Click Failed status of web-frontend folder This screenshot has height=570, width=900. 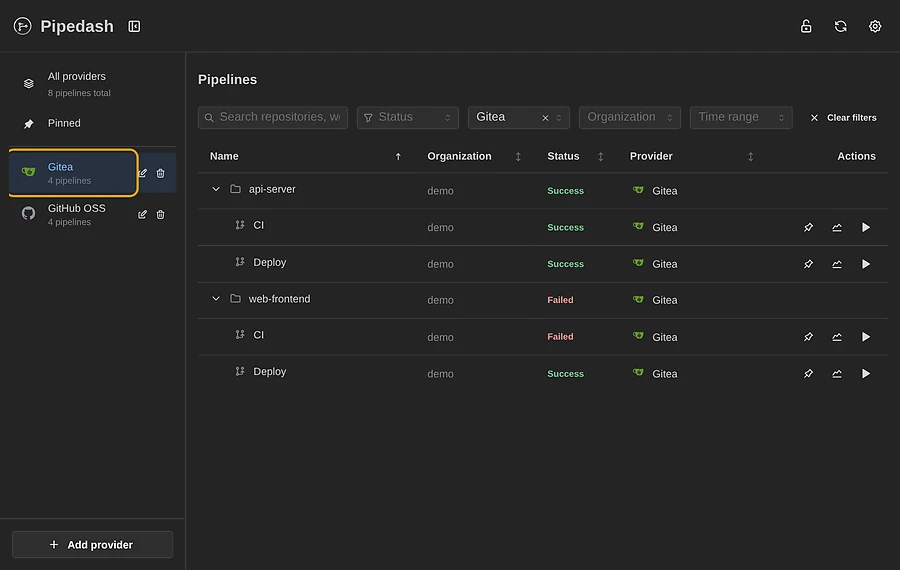560,300
